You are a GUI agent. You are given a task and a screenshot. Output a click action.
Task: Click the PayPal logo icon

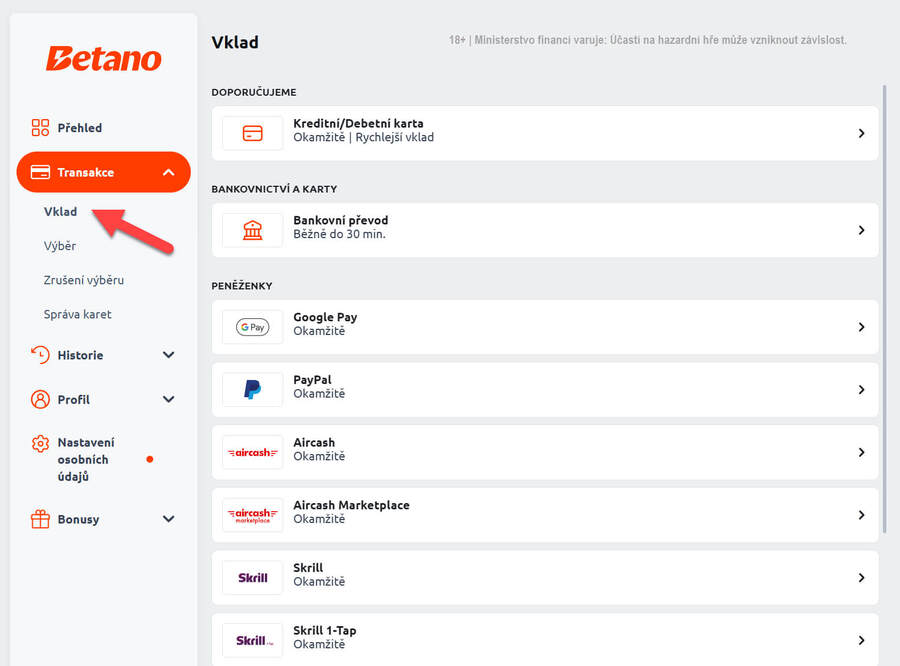coord(253,390)
